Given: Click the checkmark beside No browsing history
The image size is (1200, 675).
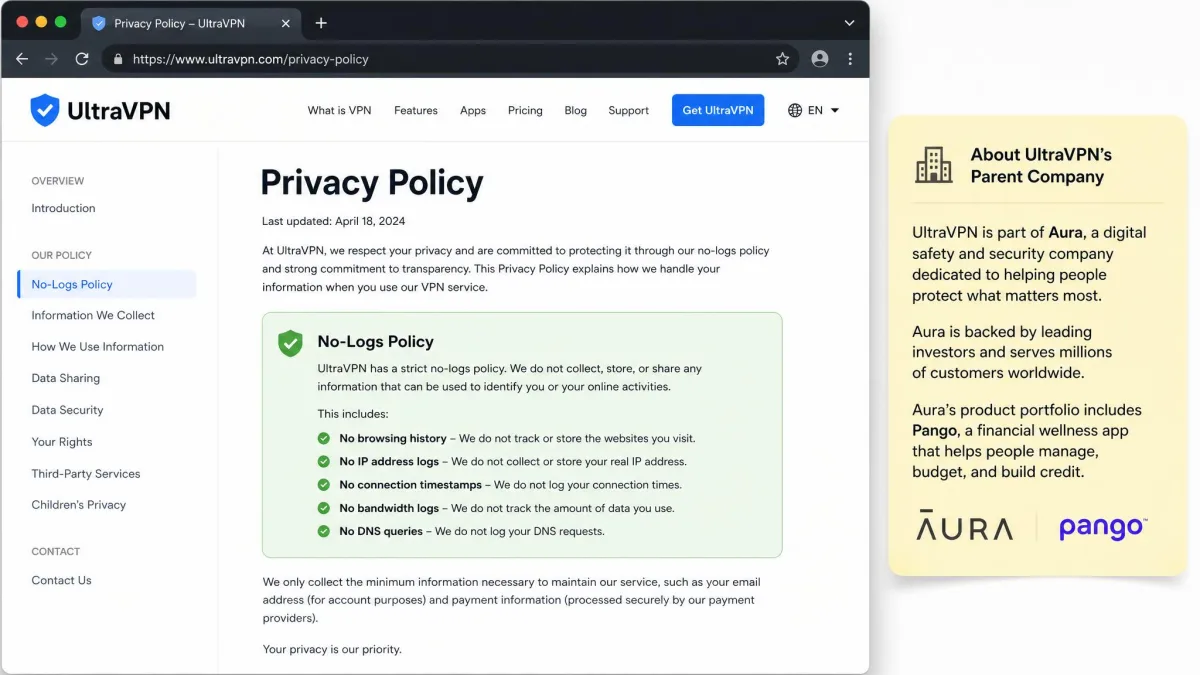Looking at the screenshot, I should 323,438.
